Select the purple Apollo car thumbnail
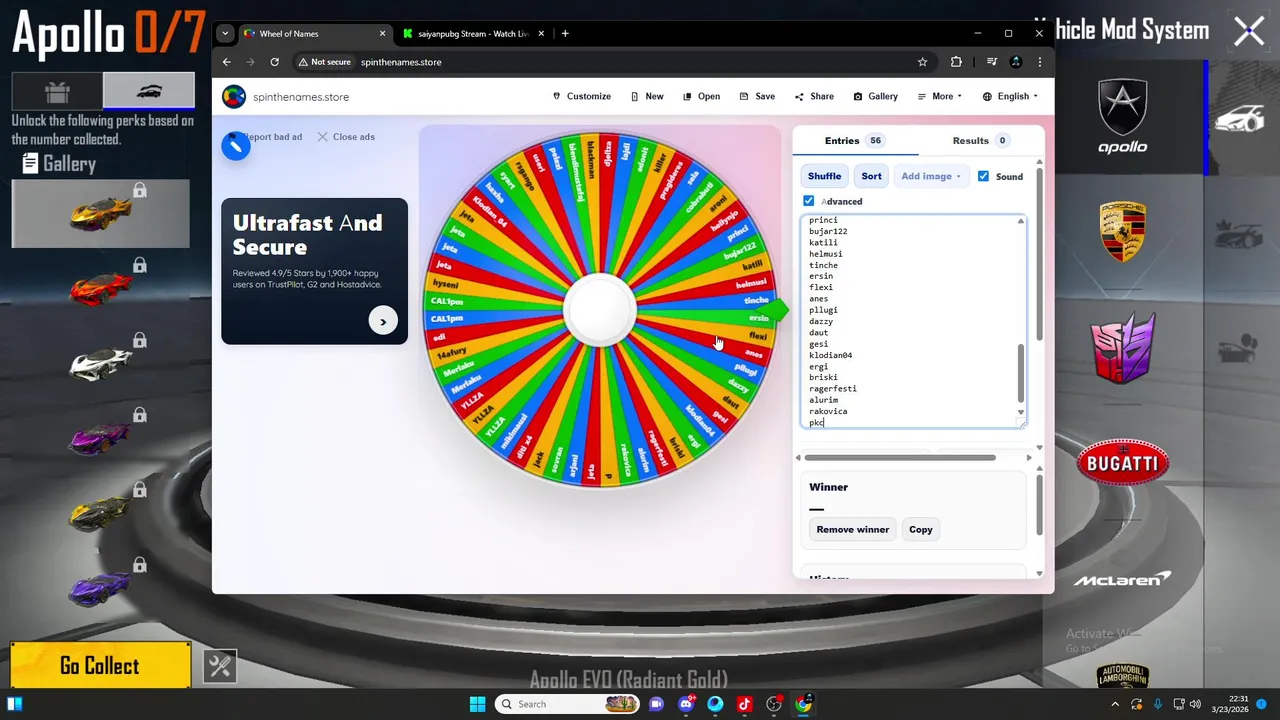Screen dimensions: 1280x720 coord(100,437)
